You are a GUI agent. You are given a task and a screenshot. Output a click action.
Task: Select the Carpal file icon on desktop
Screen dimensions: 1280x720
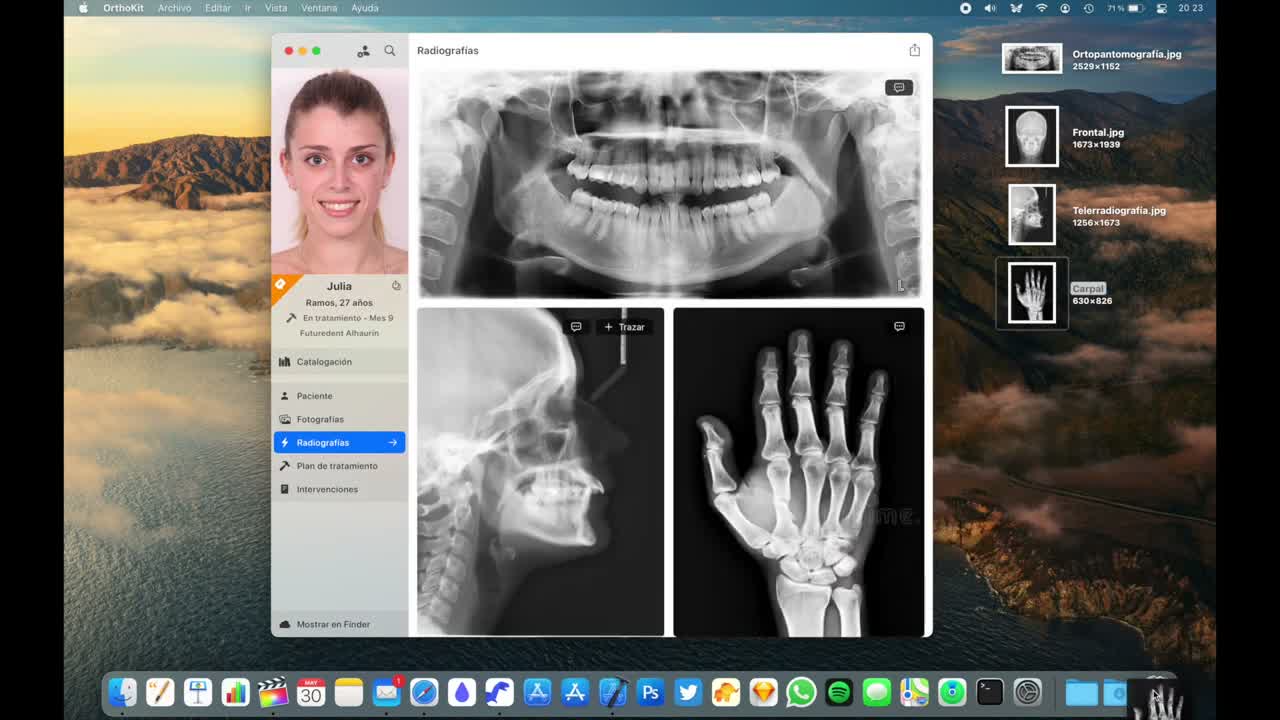point(1032,292)
